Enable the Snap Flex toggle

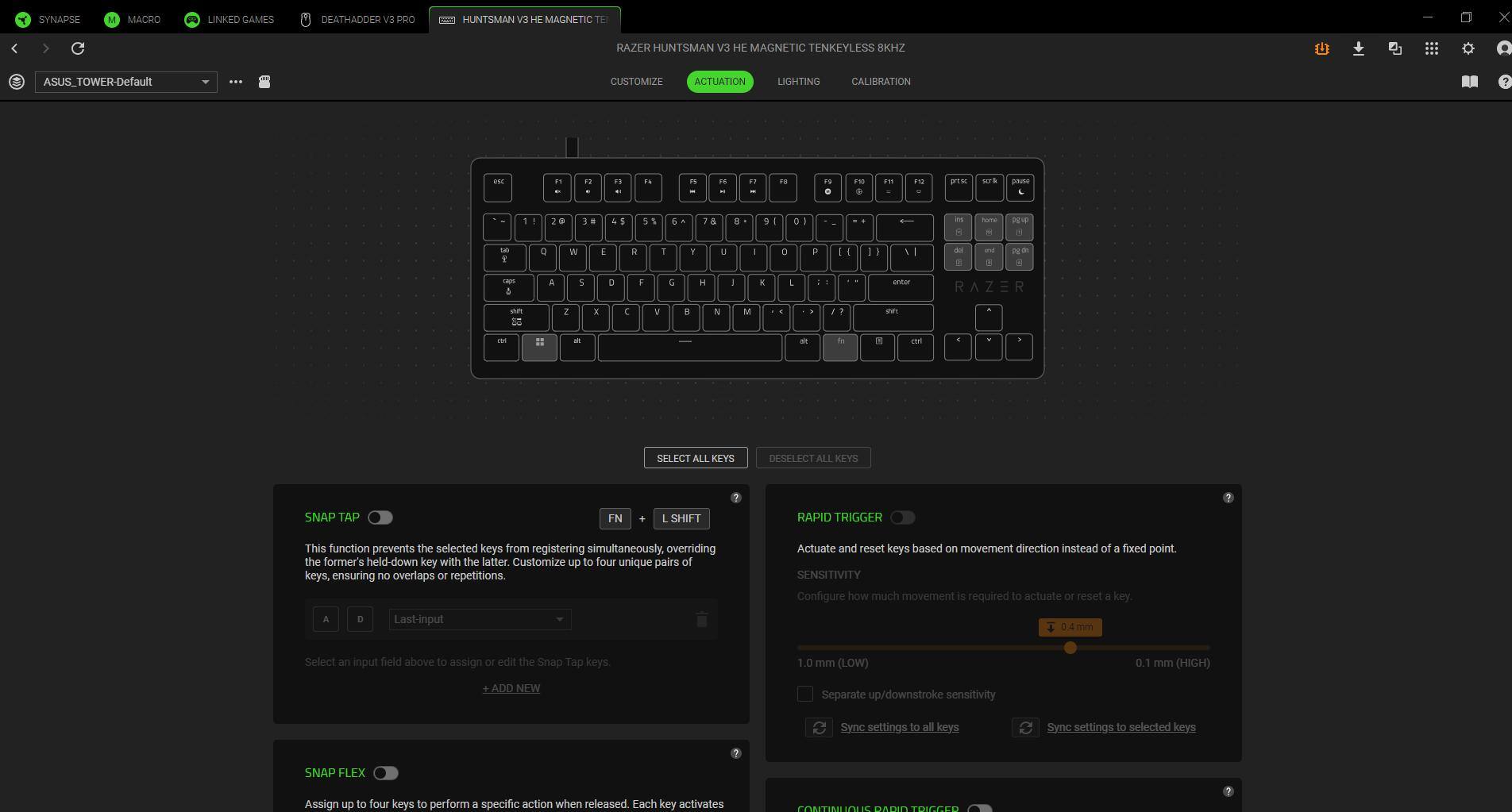click(x=386, y=773)
